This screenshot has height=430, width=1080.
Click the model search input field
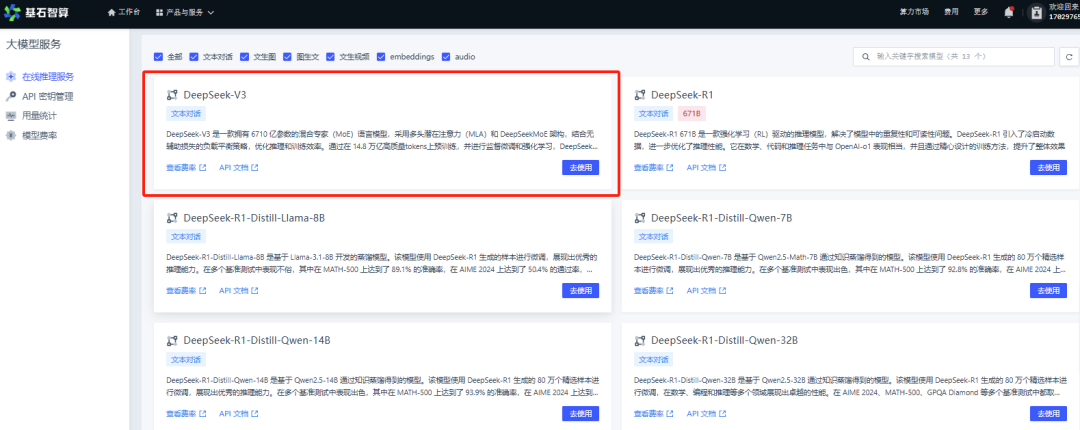tap(953, 57)
